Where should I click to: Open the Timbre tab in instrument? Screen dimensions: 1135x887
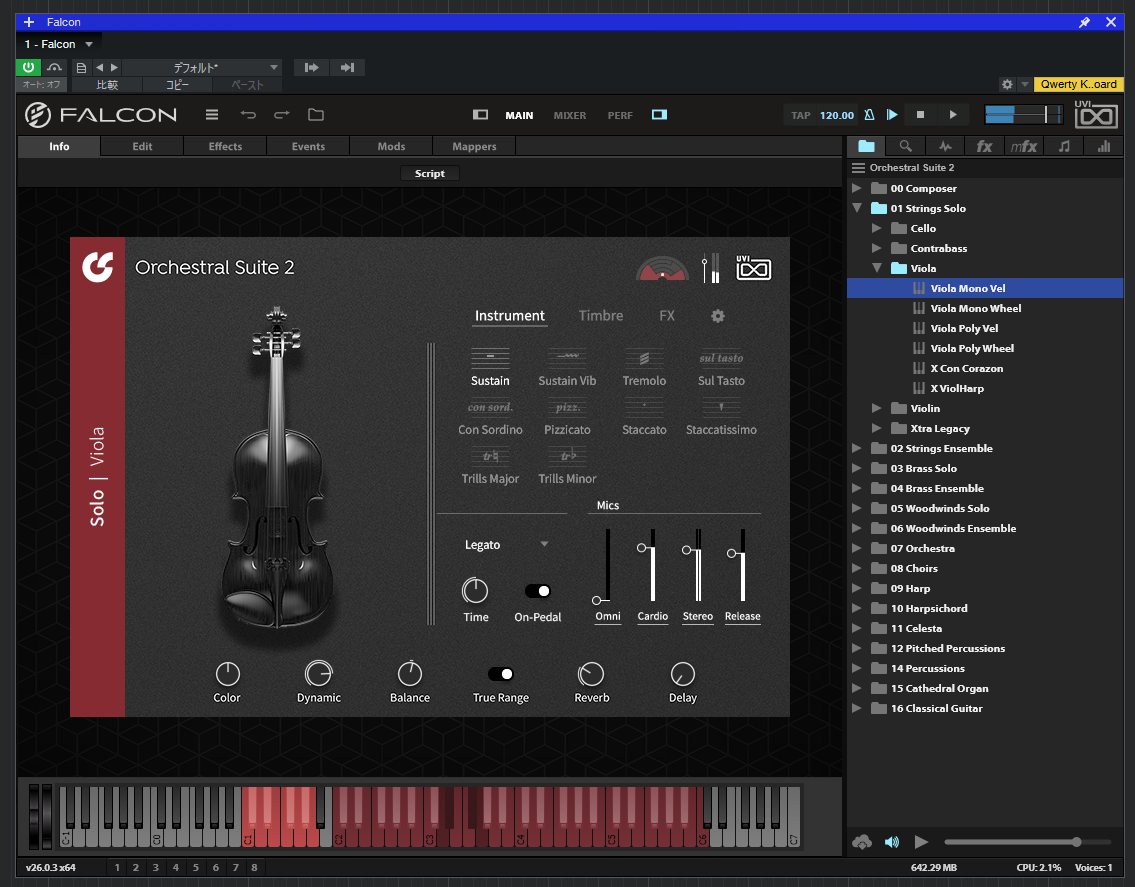[601, 316]
